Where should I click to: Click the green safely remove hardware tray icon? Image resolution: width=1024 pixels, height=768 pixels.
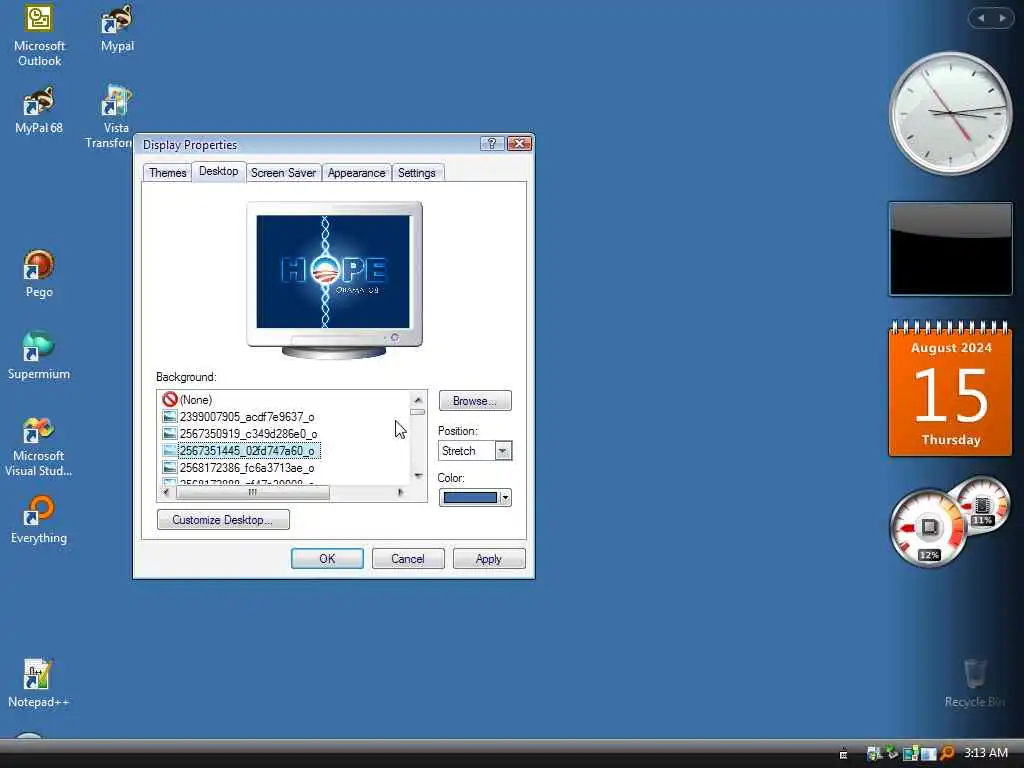(892, 752)
